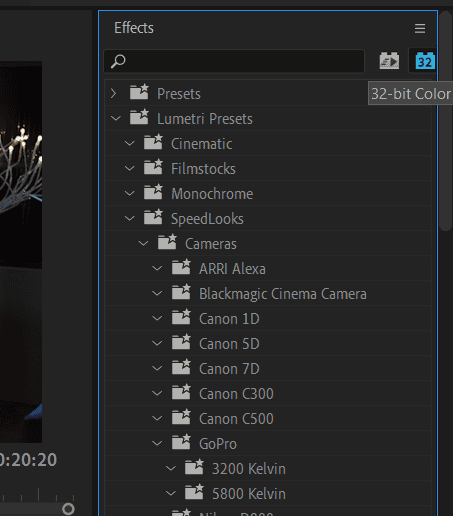Screen dimensions: 453x516
Task: Click the Effects panel vertical scrollbar
Action: tap(445, 121)
